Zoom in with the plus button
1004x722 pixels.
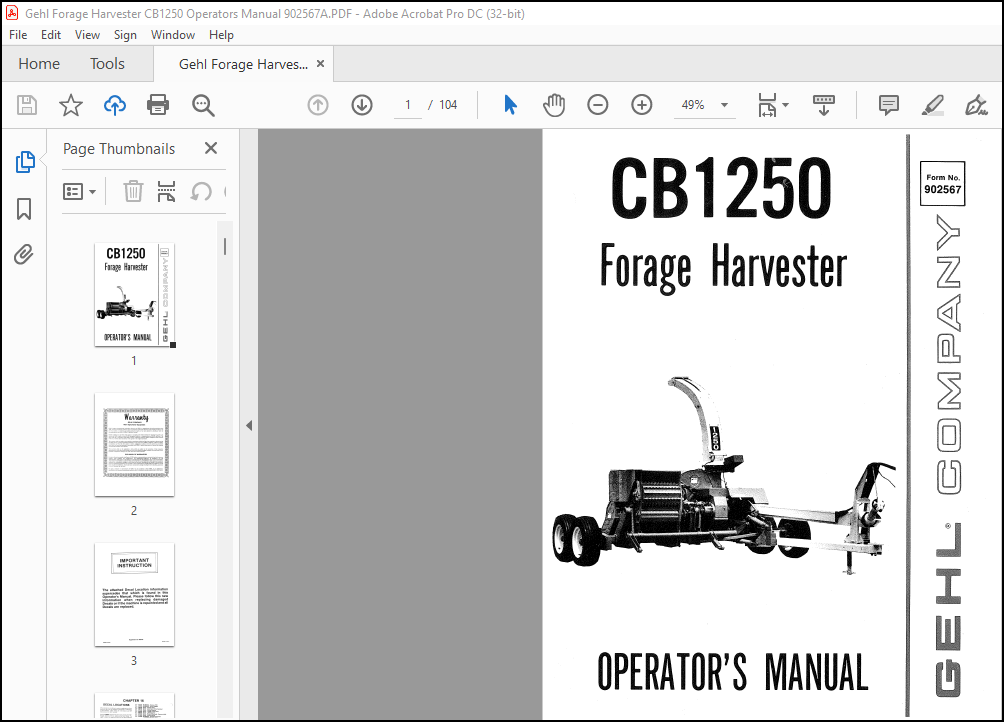coord(642,105)
